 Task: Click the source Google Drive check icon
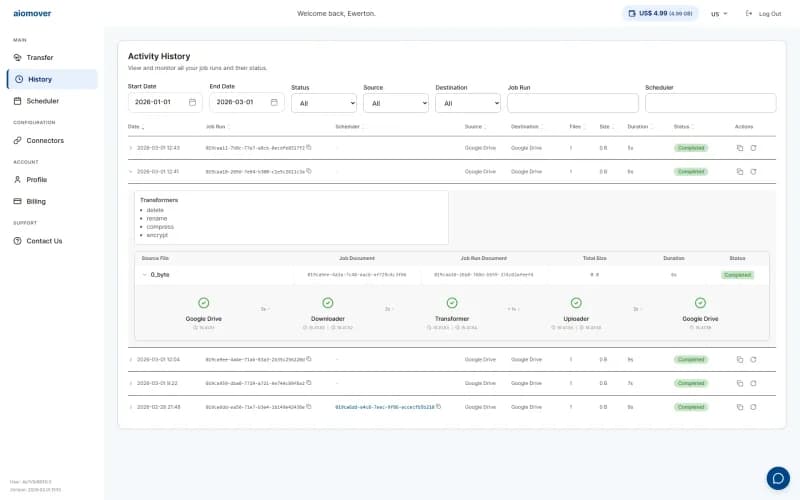[x=204, y=303]
